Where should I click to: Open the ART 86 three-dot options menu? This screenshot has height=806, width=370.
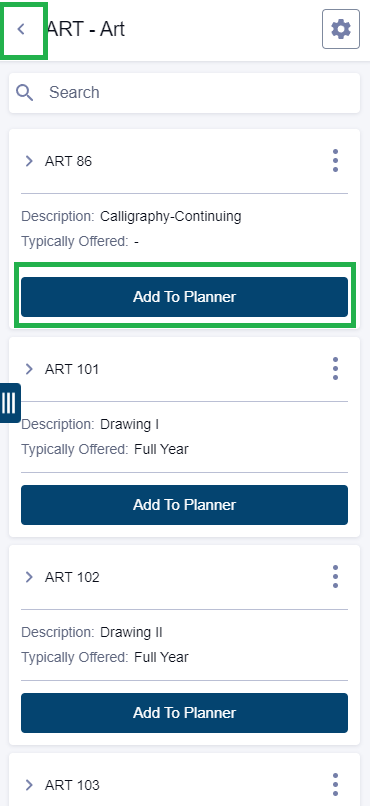pos(335,161)
